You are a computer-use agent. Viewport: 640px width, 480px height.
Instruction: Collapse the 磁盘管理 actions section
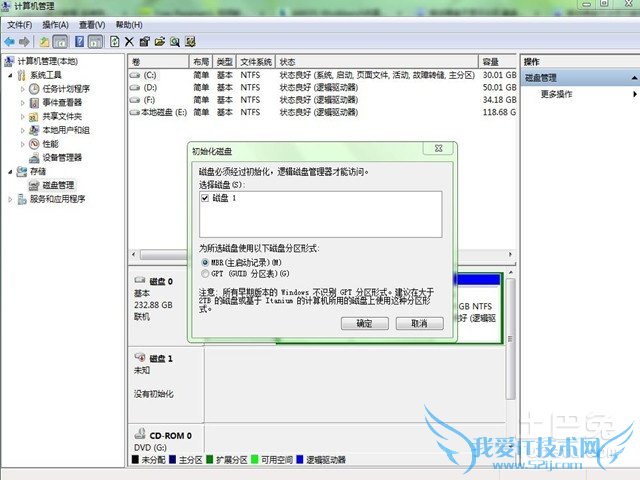click(x=634, y=78)
